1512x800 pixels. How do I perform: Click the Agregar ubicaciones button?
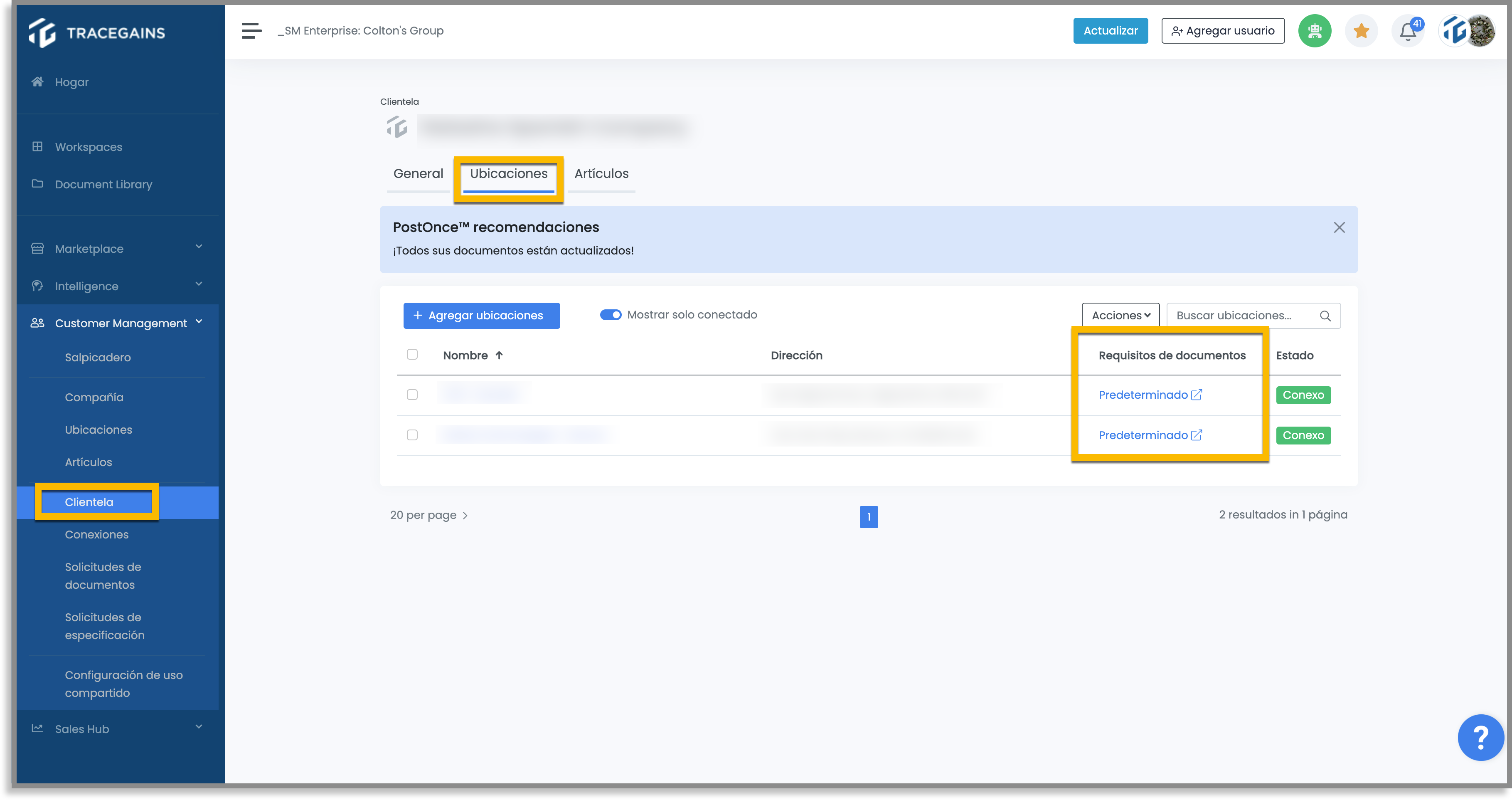pyautogui.click(x=481, y=316)
